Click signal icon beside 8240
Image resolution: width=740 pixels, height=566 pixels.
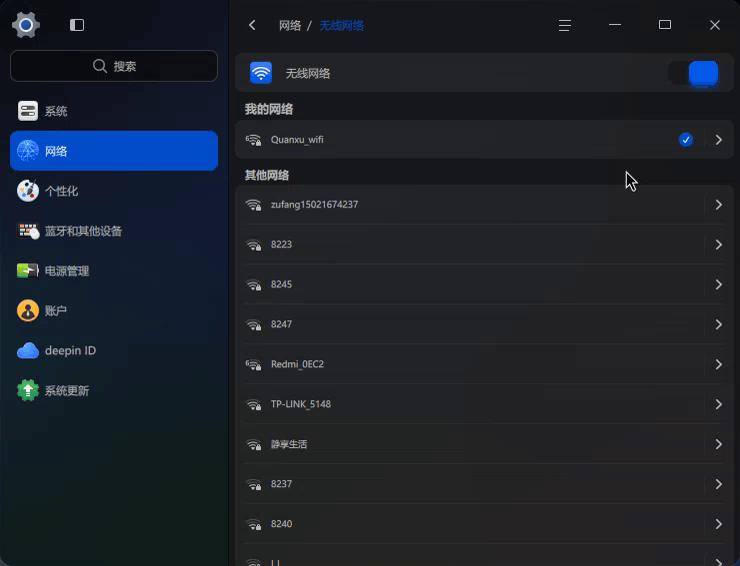click(x=253, y=524)
